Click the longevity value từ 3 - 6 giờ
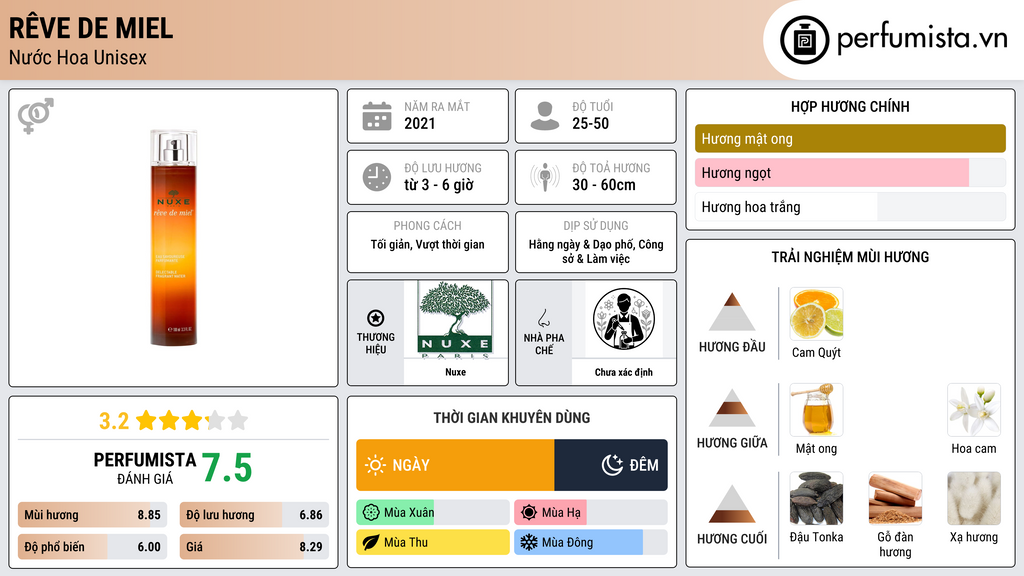This screenshot has height=576, width=1024. click(x=439, y=185)
